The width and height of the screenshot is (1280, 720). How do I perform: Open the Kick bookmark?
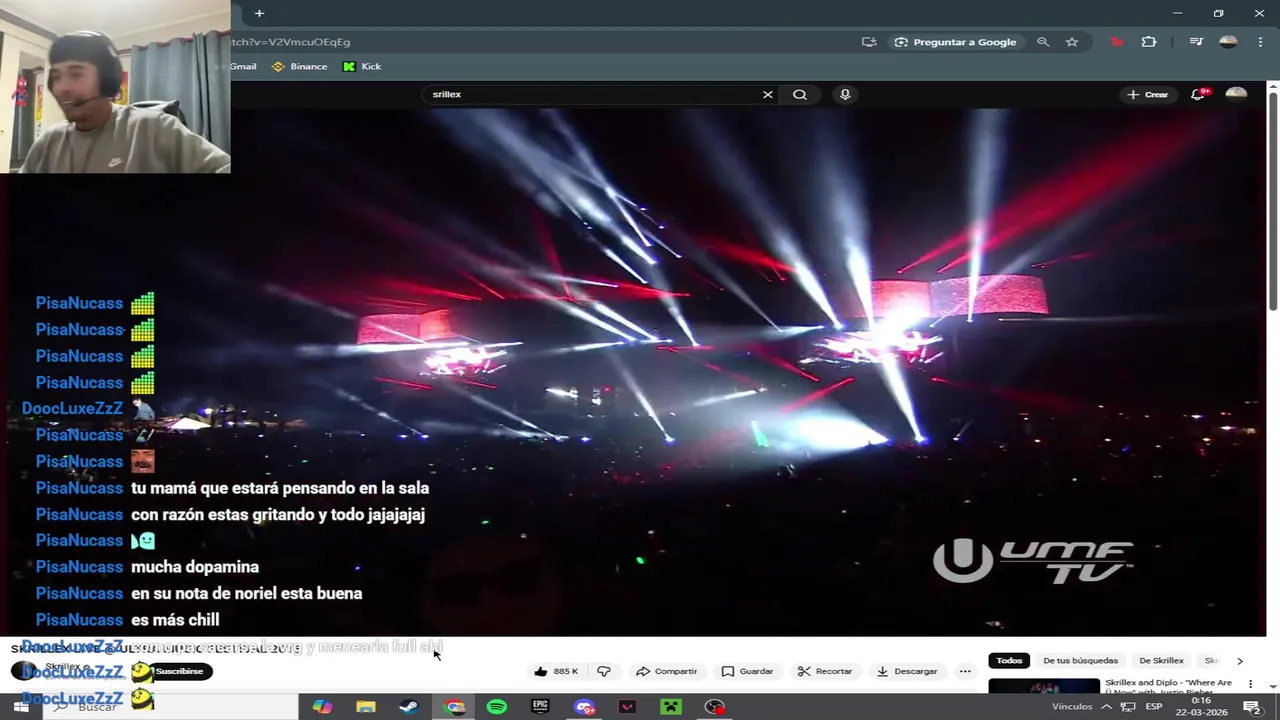click(362, 66)
